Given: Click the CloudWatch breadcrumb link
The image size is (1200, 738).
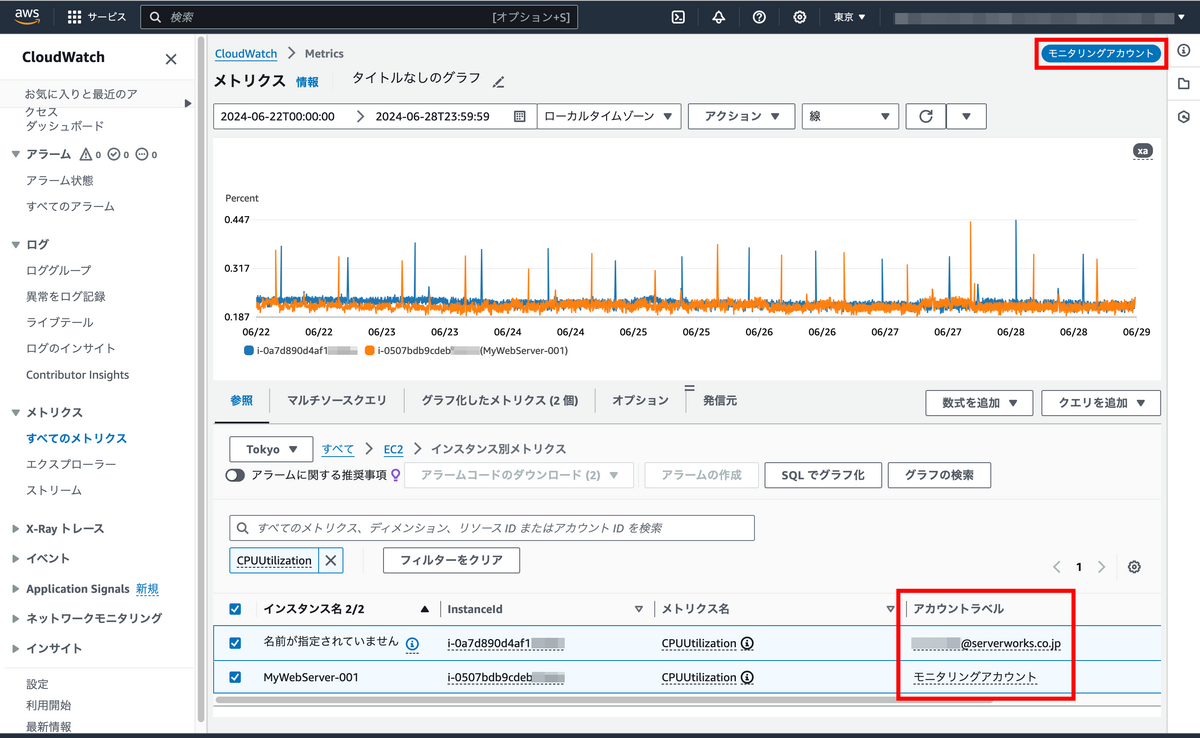Looking at the screenshot, I should click(246, 53).
